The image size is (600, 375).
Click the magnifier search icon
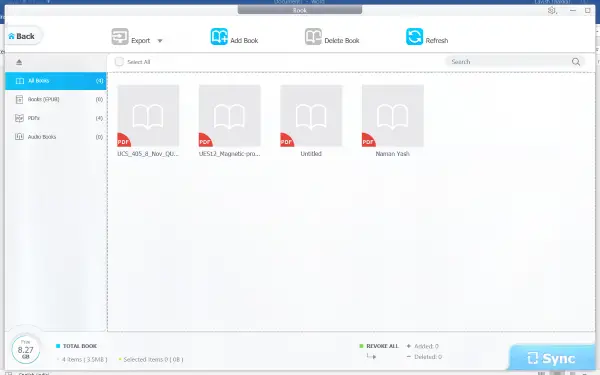(576, 62)
